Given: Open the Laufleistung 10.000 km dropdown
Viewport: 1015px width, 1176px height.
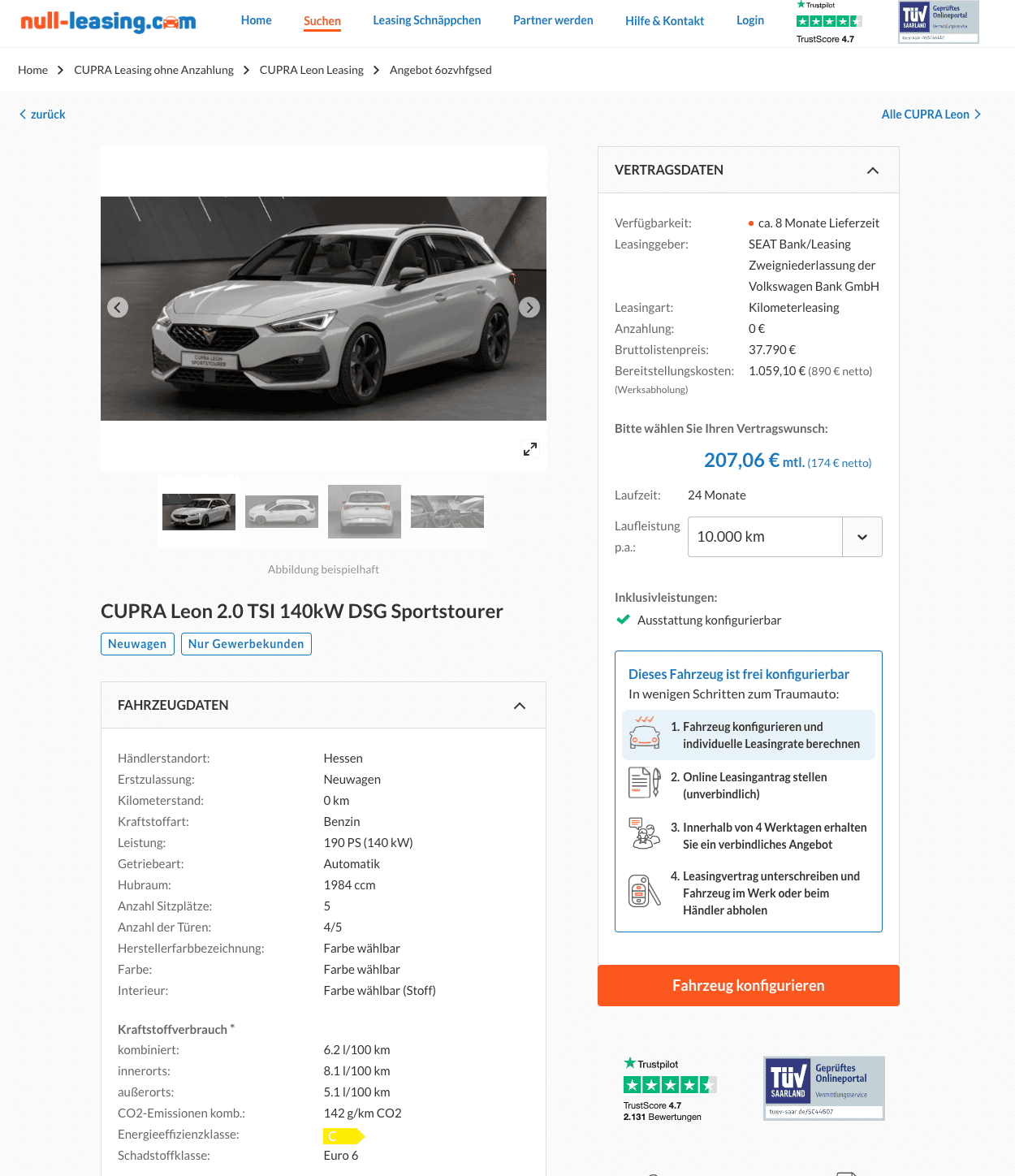Looking at the screenshot, I should [x=785, y=537].
